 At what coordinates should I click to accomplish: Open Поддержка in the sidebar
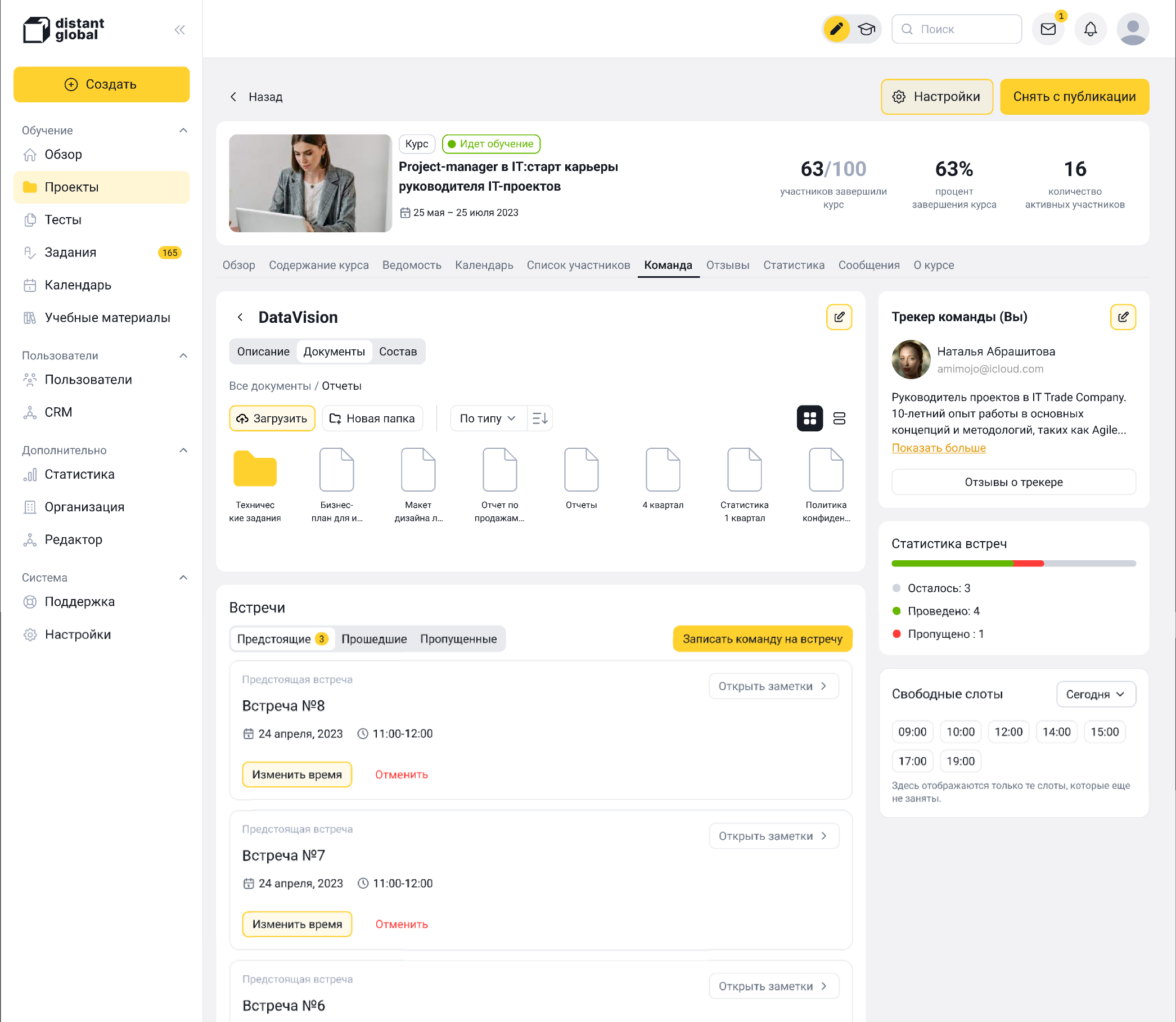101,601
